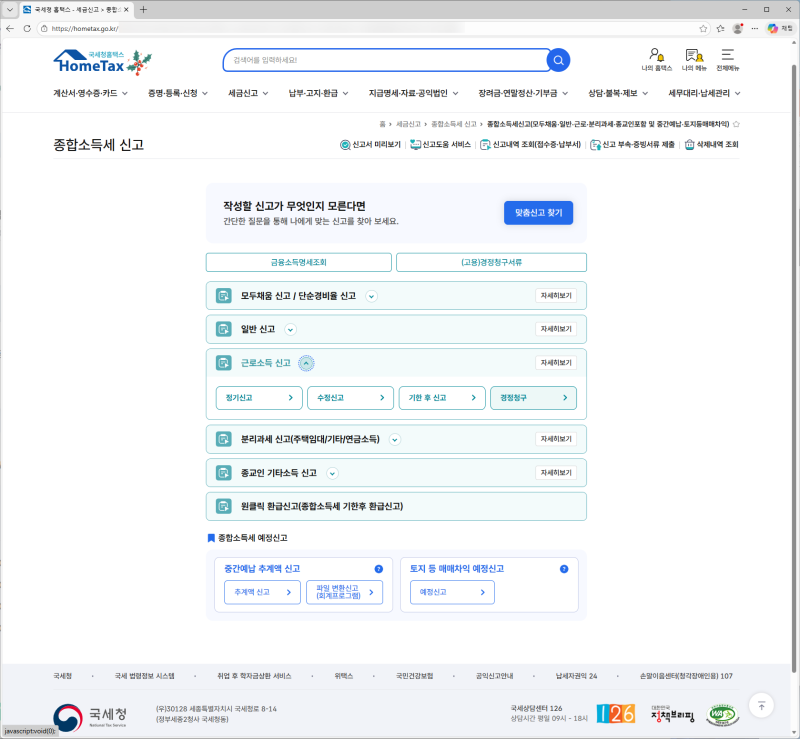Image resolution: width=800 pixels, height=739 pixels.
Task: Click the 국세청 logo in footer
Action: [90, 717]
